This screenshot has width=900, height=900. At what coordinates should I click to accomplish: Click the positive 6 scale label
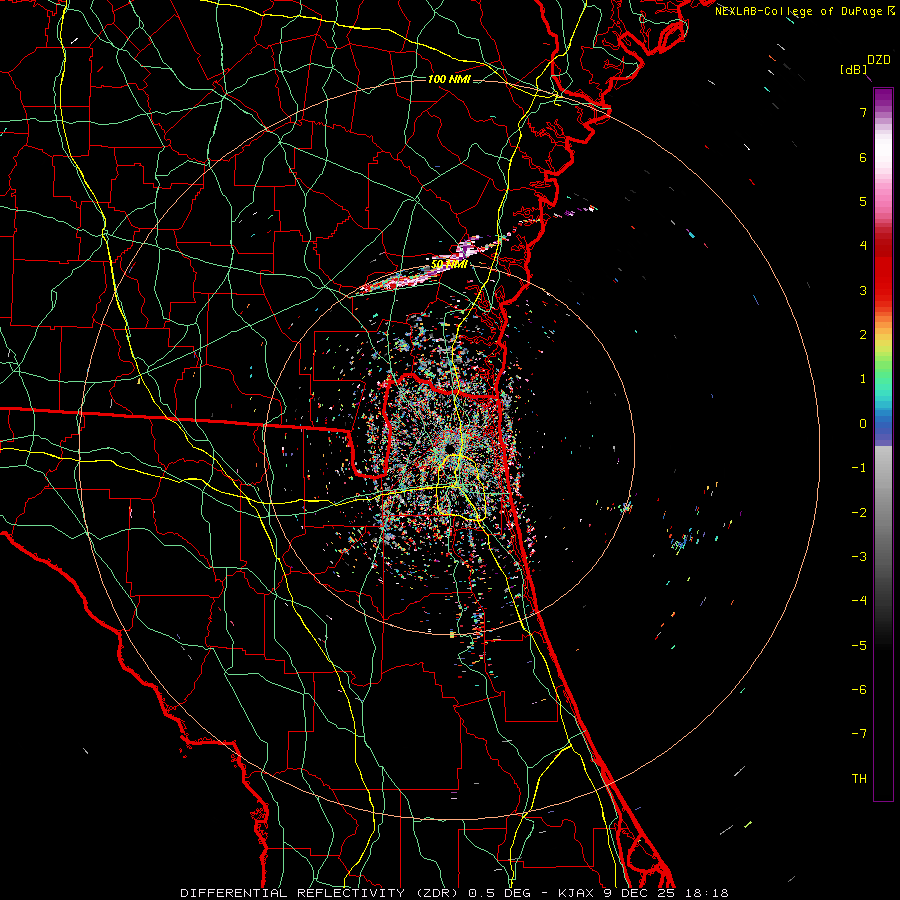pos(863,157)
